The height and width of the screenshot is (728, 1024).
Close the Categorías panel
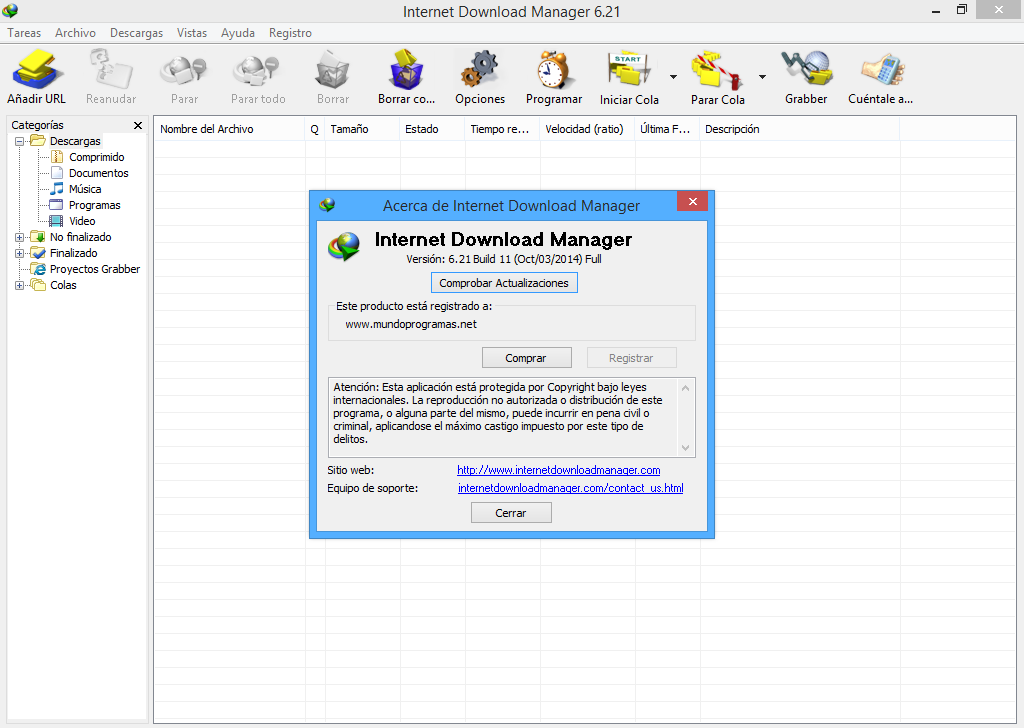[x=138, y=125]
